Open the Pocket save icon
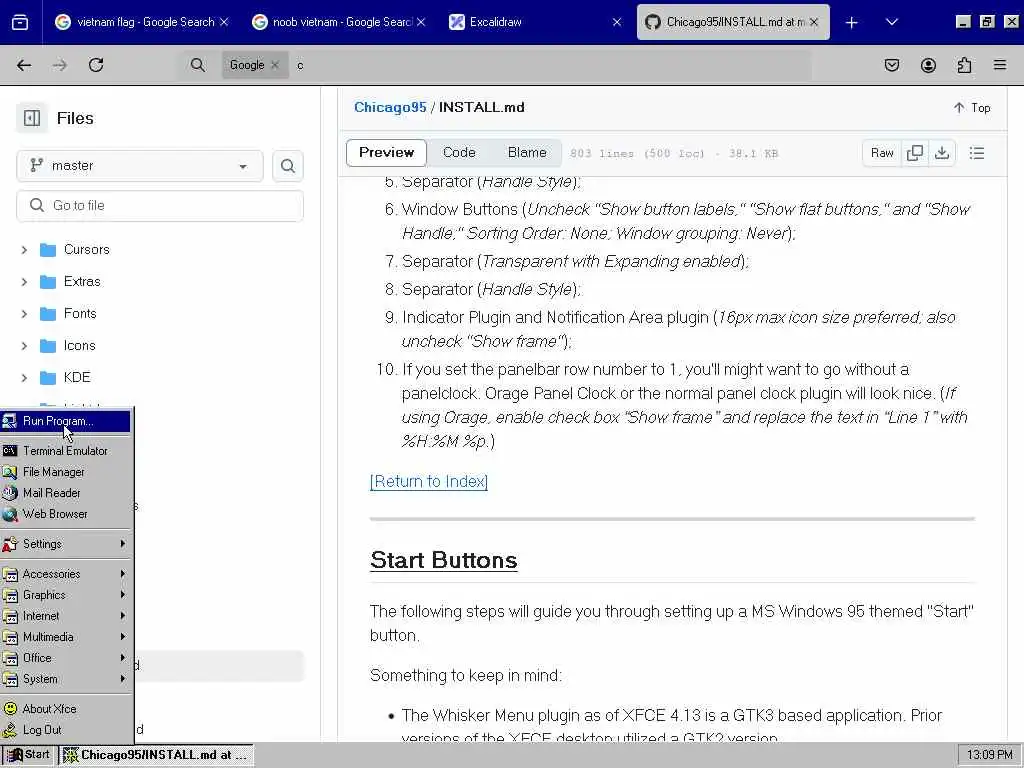 tap(892, 65)
